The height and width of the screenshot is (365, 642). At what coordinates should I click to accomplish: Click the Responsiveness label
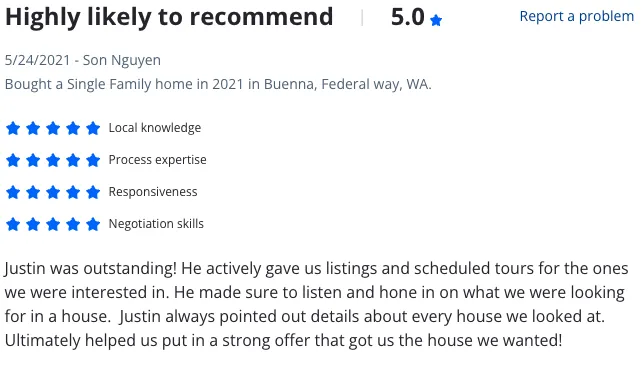pyautogui.click(x=153, y=192)
